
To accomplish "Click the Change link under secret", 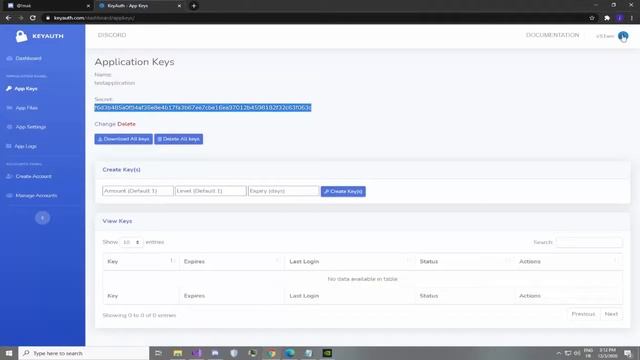I will tap(105, 124).
